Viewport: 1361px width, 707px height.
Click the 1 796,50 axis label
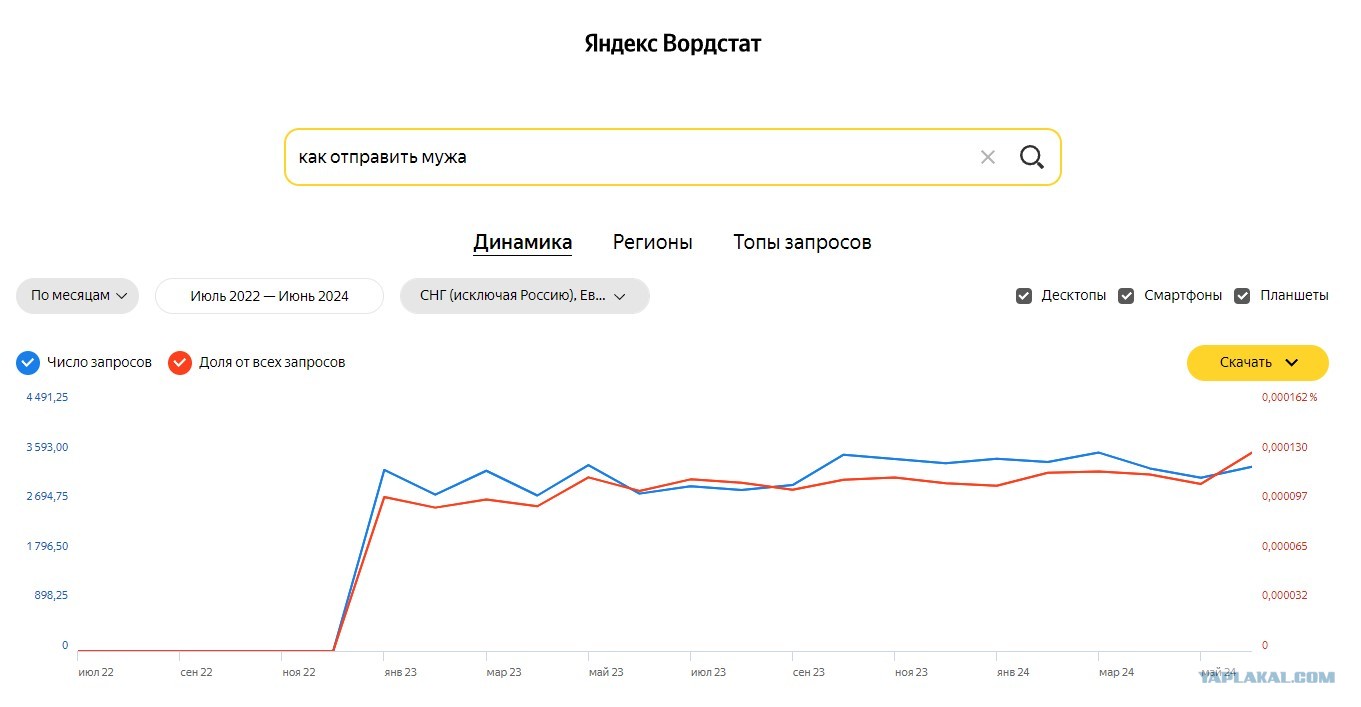point(47,546)
